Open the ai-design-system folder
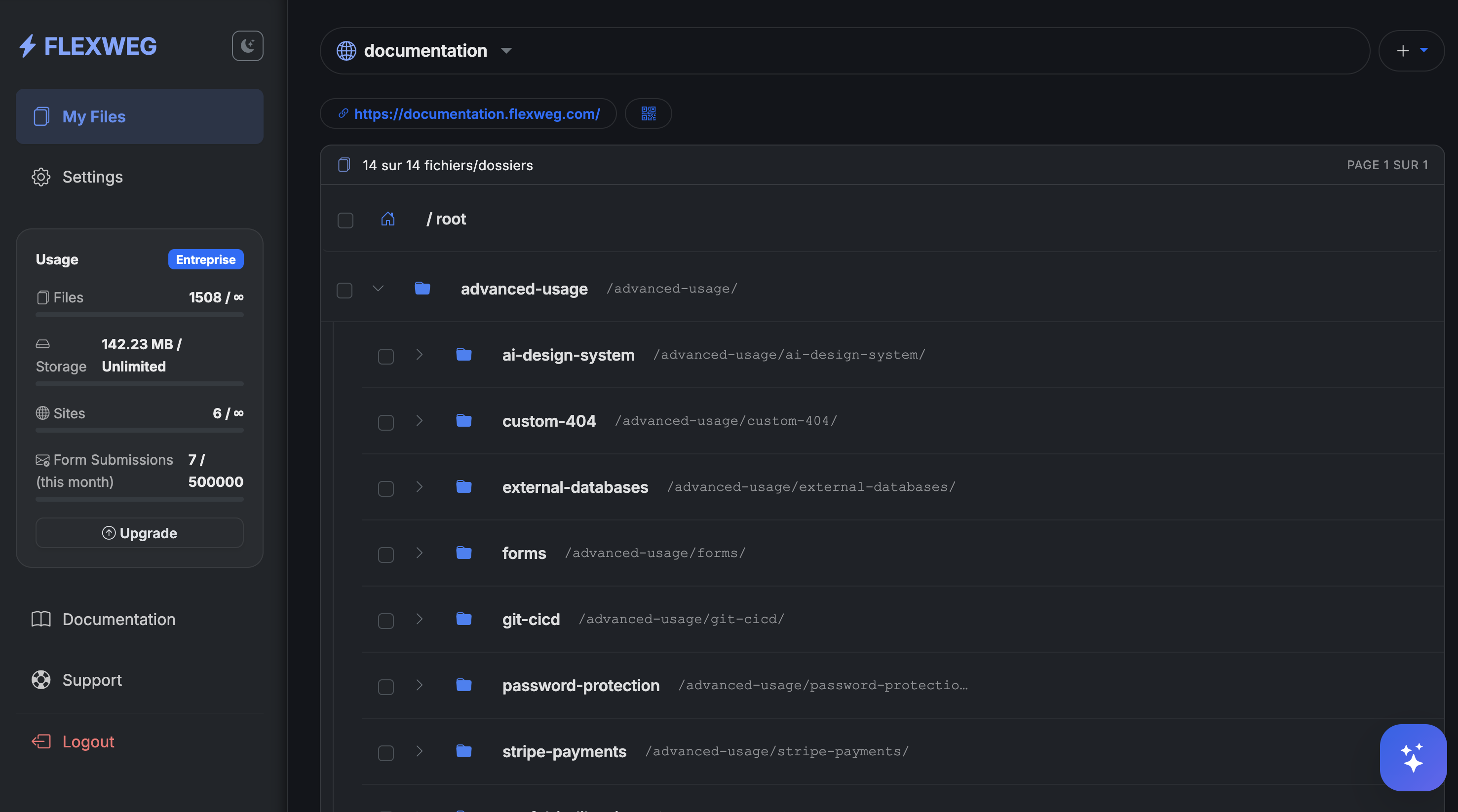 pos(568,355)
